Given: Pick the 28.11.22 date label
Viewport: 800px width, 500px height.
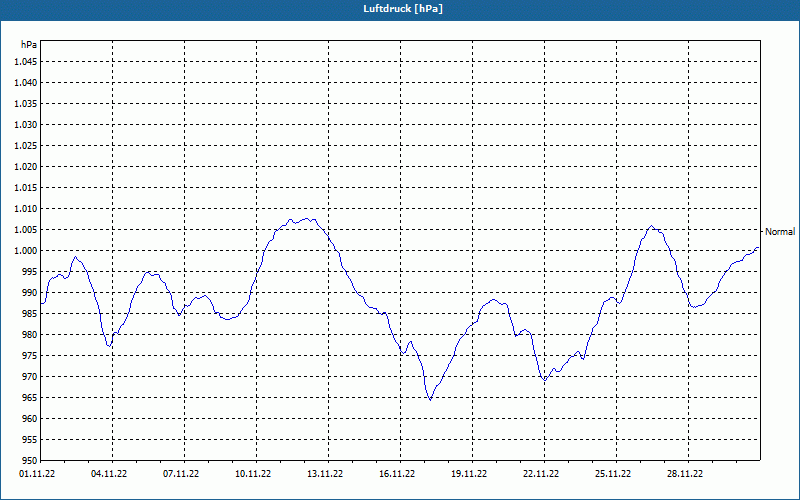Looking at the screenshot, I should coord(685,474).
